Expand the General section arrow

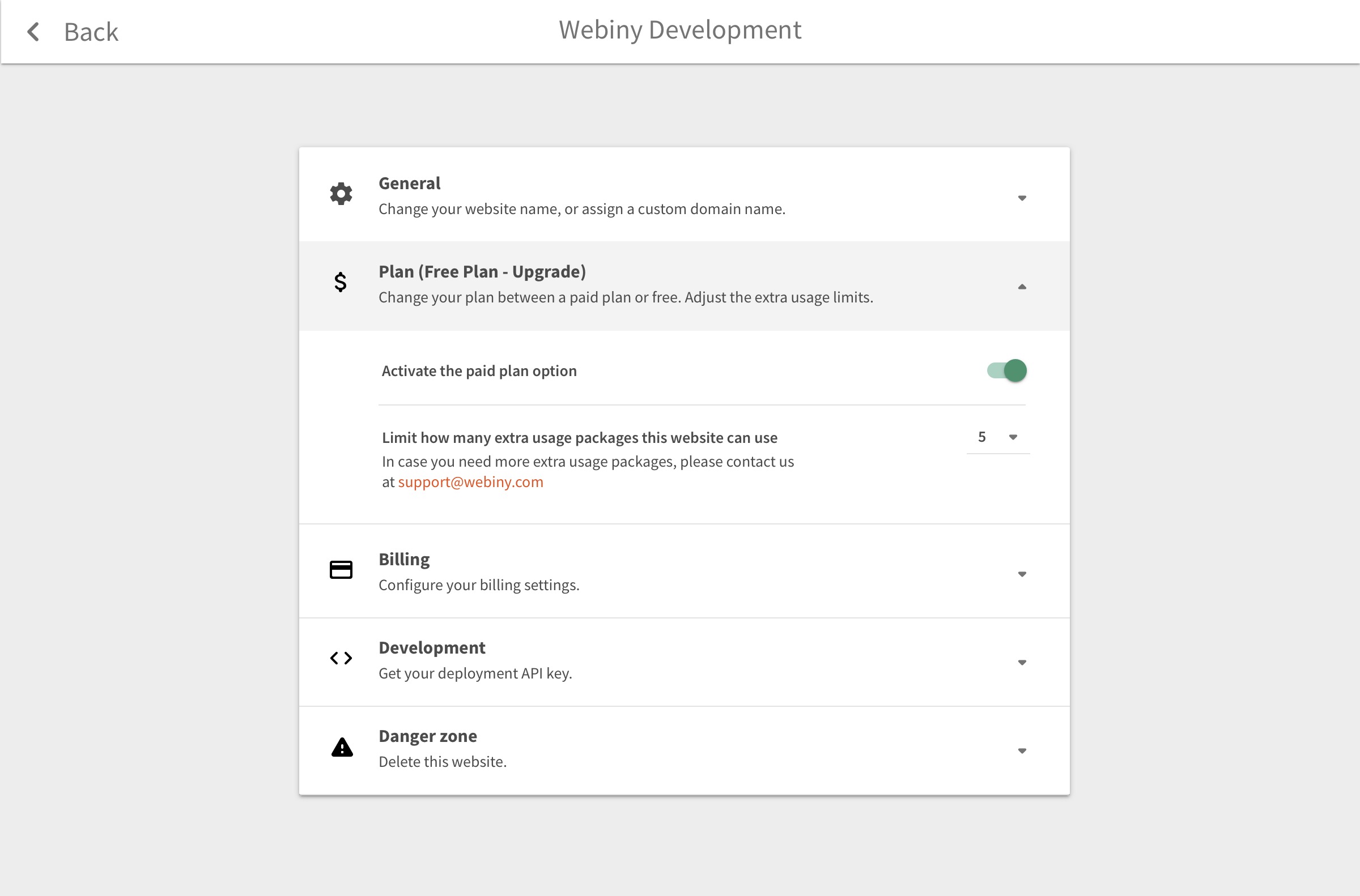1022,198
